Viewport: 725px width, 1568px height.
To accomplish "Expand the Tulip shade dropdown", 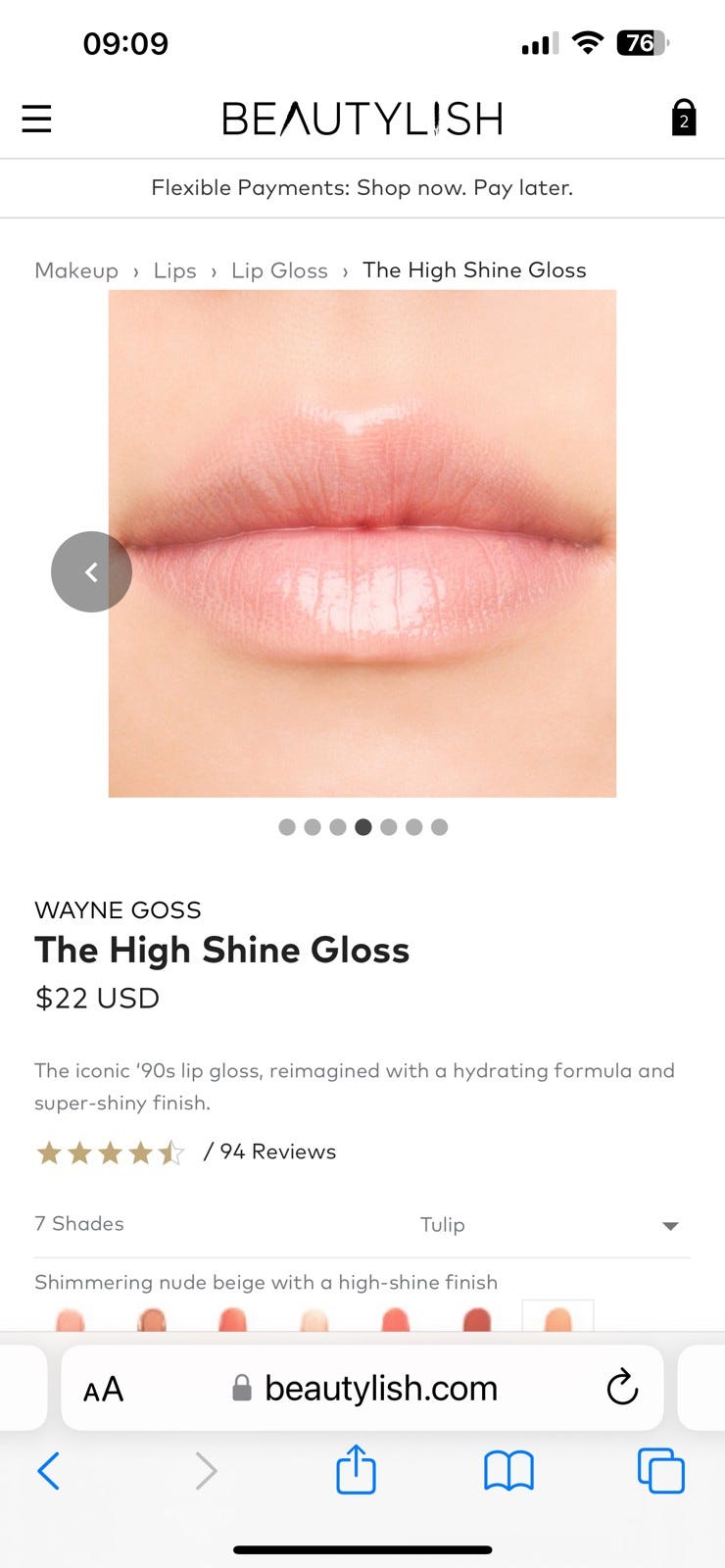I will click(549, 1225).
